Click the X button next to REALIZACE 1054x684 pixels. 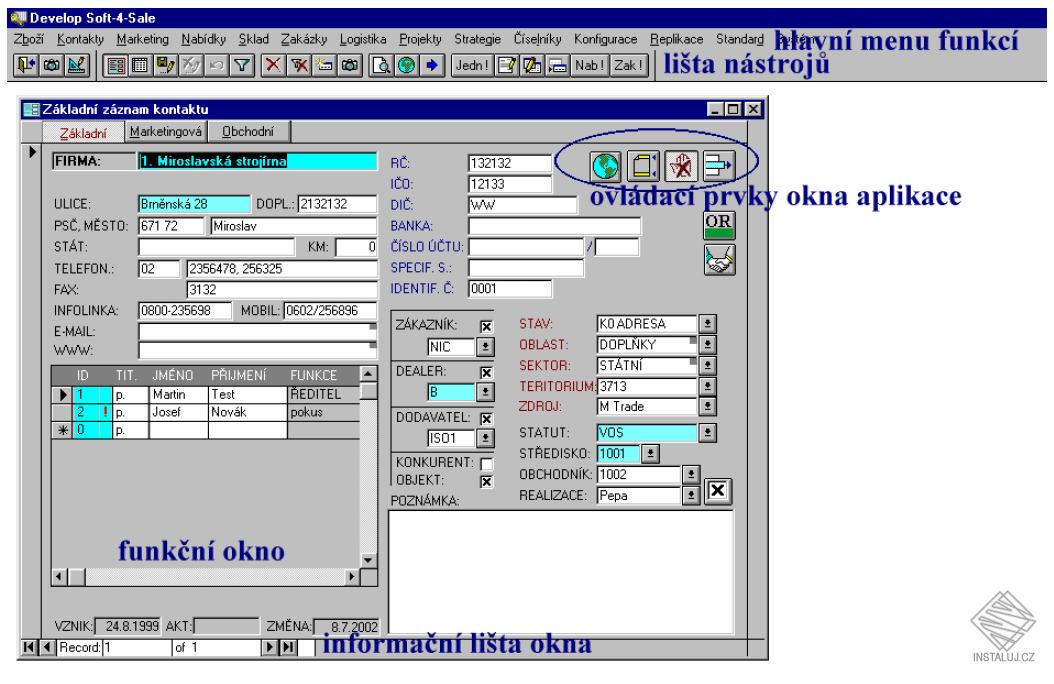(x=717, y=491)
